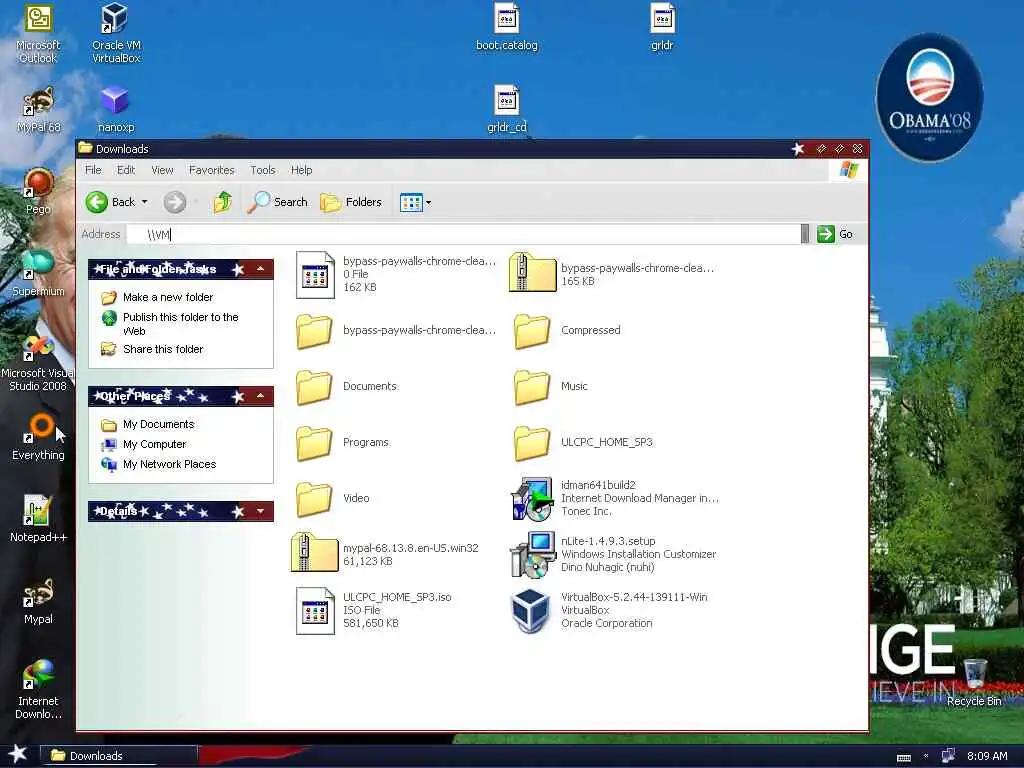This screenshot has height=768, width=1024.
Task: Select the Music folder
Action: [551, 387]
